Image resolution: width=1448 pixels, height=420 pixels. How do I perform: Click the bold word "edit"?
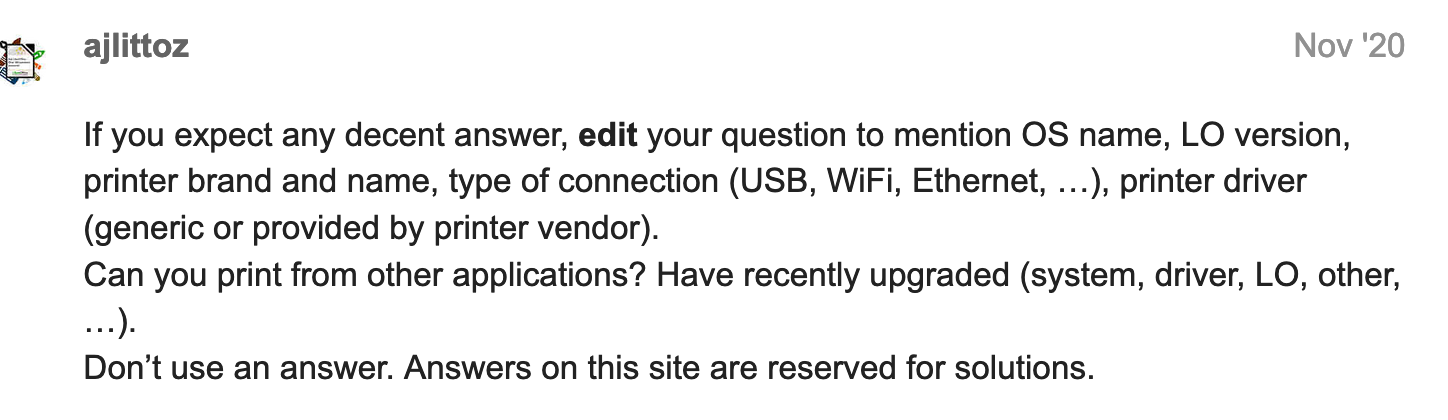click(608, 136)
